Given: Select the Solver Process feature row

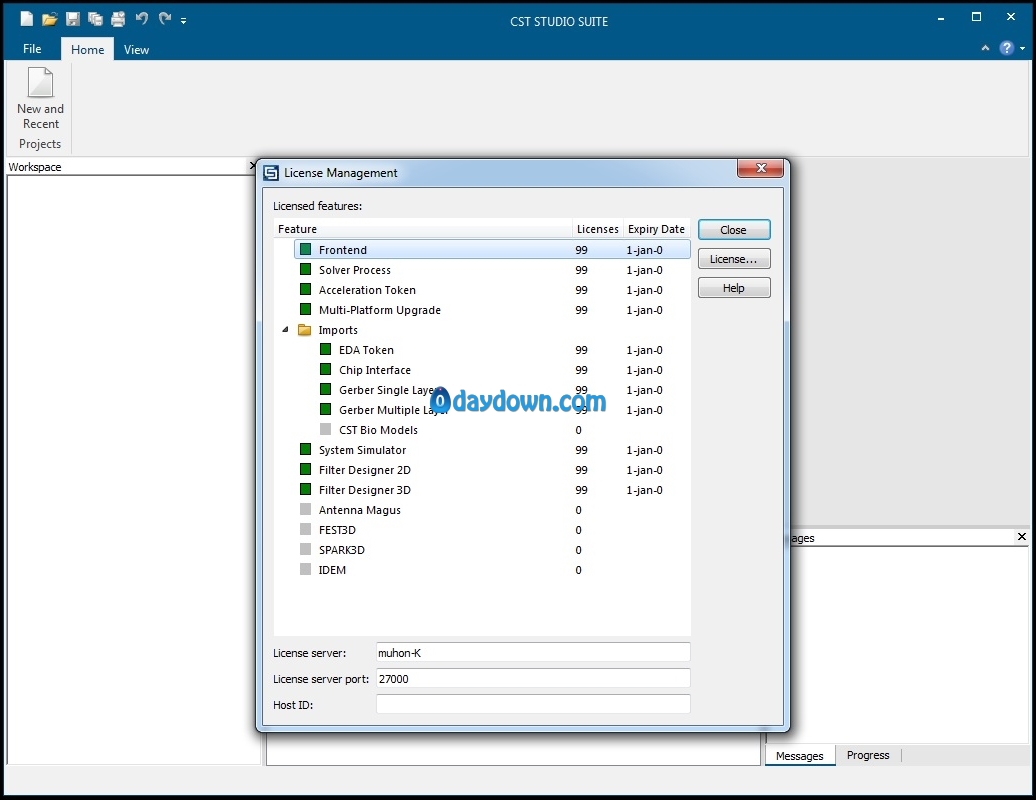Looking at the screenshot, I should [x=492, y=270].
